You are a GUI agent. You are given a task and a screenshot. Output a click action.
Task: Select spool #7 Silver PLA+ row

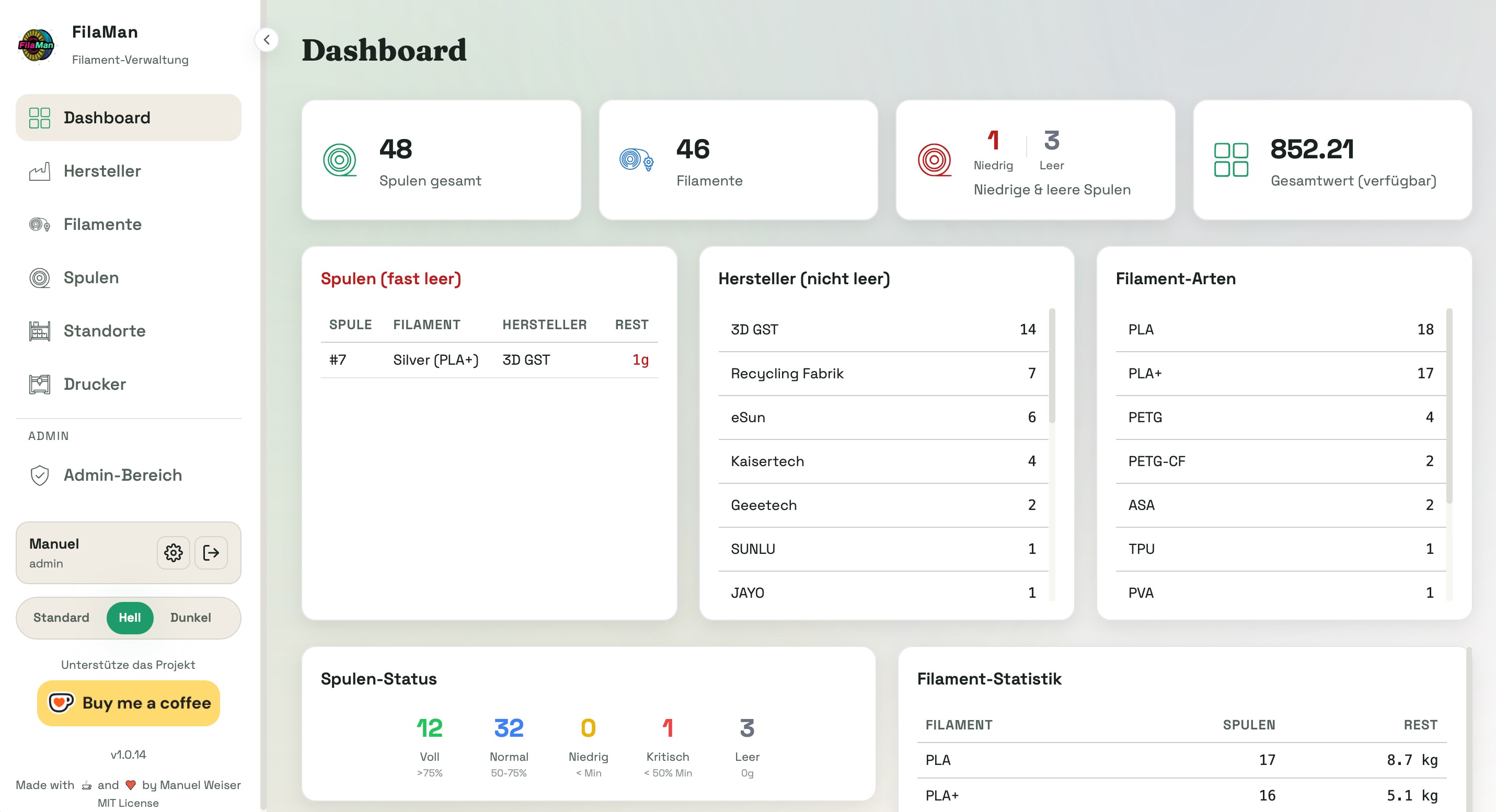(489, 359)
